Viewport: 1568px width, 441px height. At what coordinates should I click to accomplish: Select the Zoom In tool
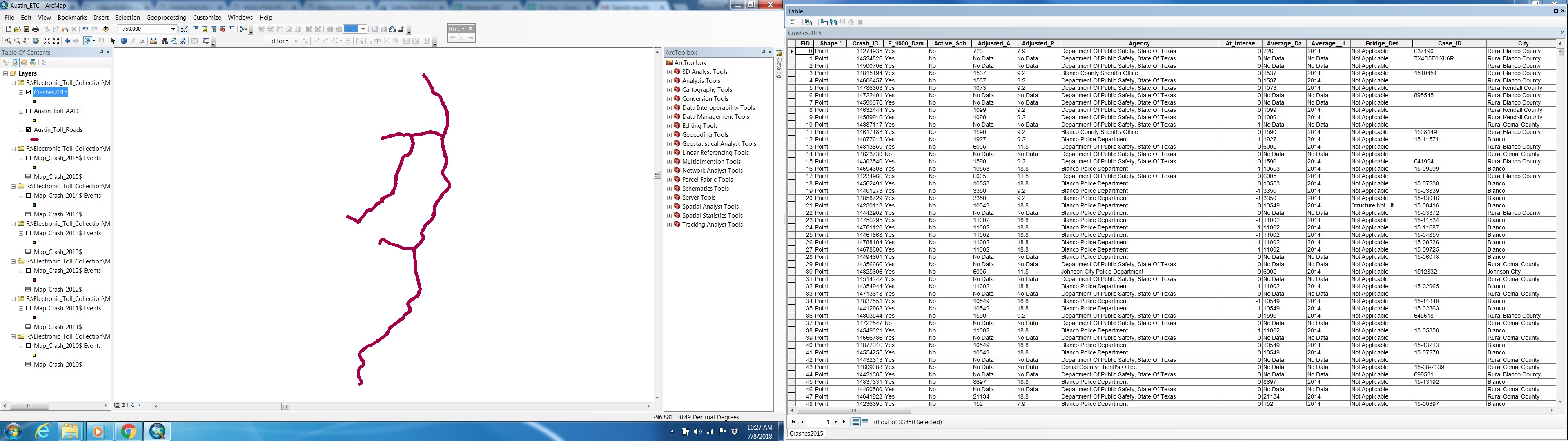pos(8,41)
